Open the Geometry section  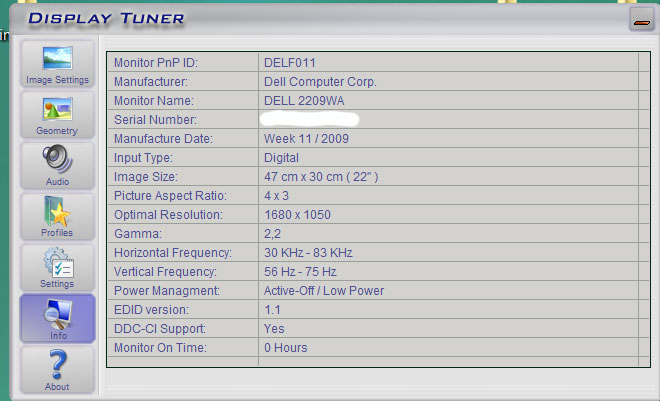57,115
